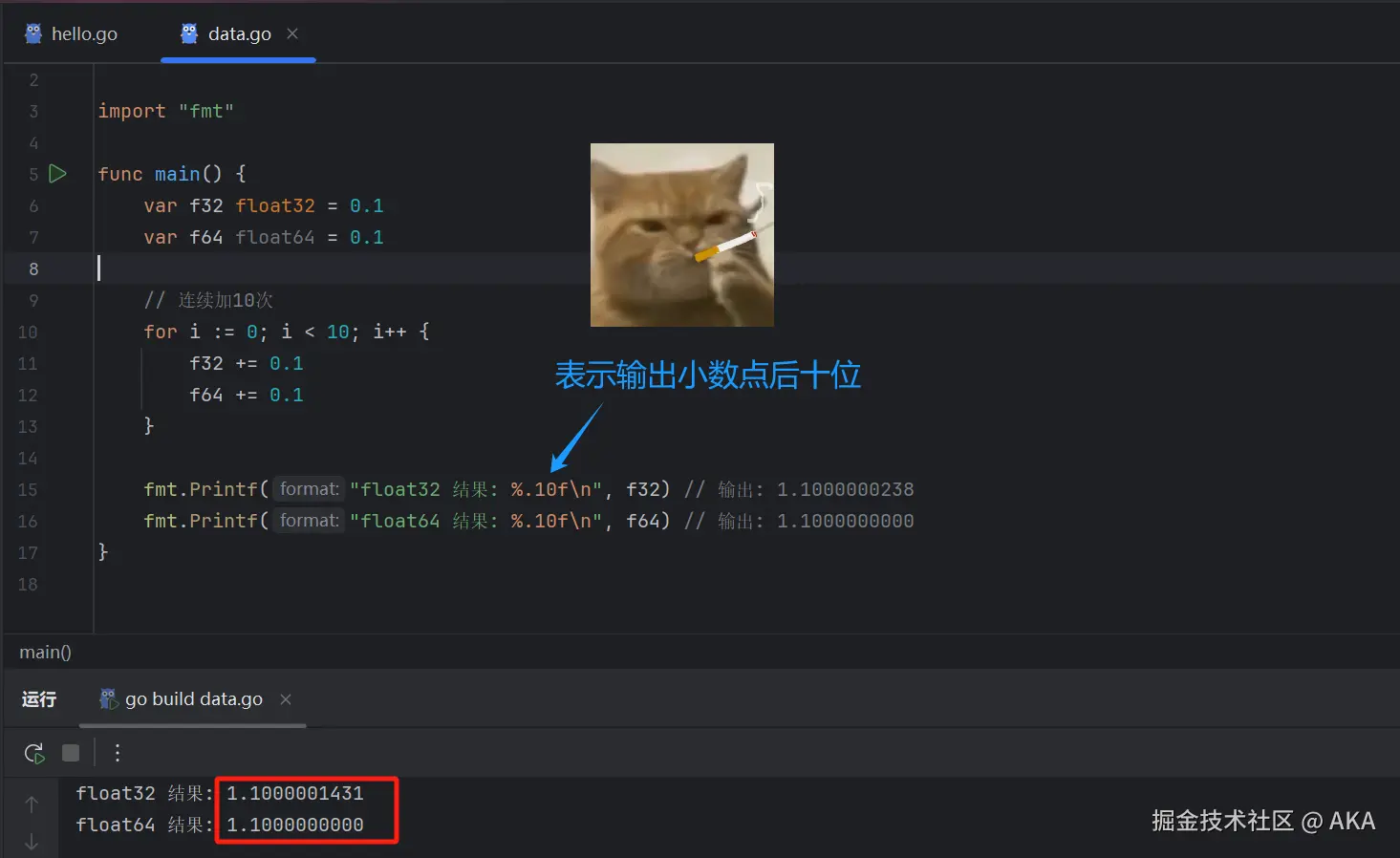Click the f64 += 0.1 statement
The image size is (1400, 858).
coord(247,395)
